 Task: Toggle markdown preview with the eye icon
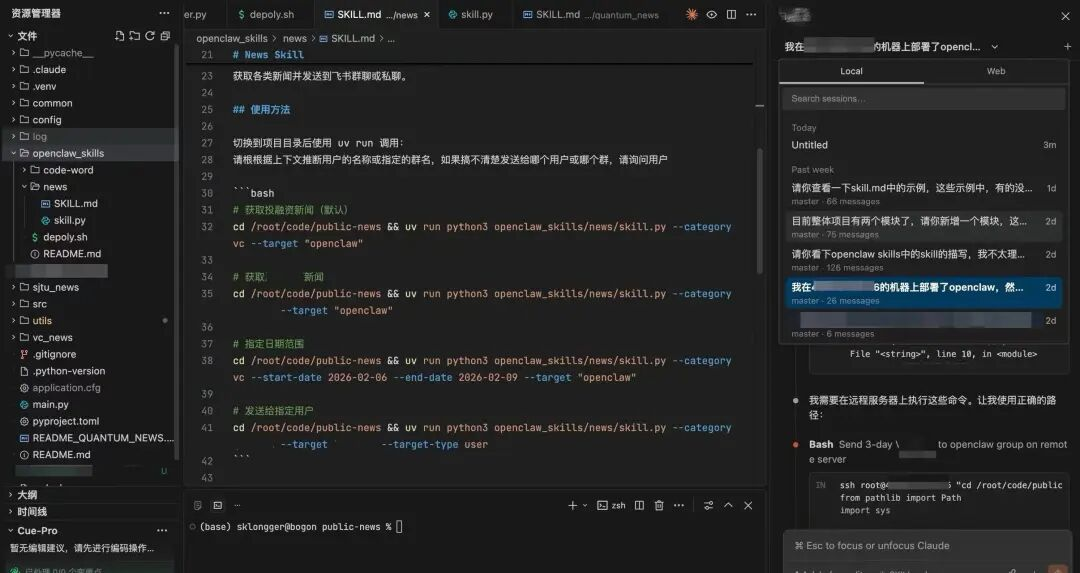[712, 15]
